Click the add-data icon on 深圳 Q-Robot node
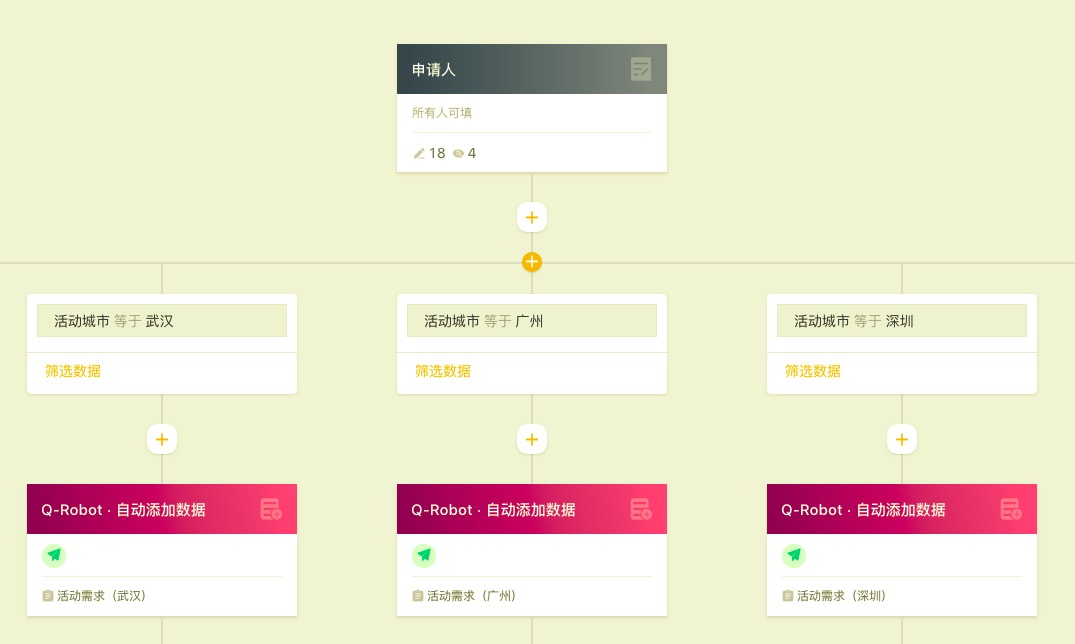This screenshot has height=644, width=1075. 1011,509
